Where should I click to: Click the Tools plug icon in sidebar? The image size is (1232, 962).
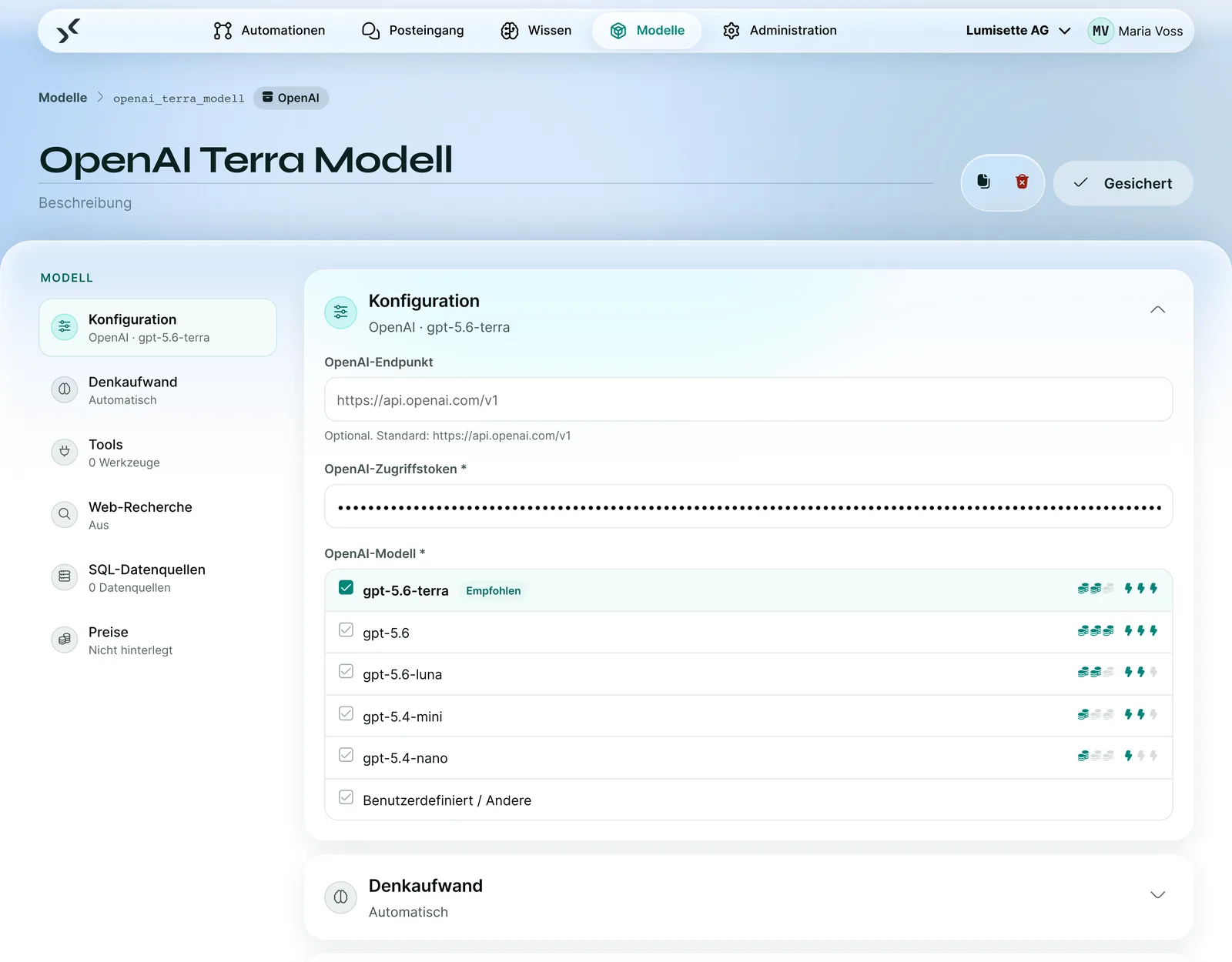point(65,452)
